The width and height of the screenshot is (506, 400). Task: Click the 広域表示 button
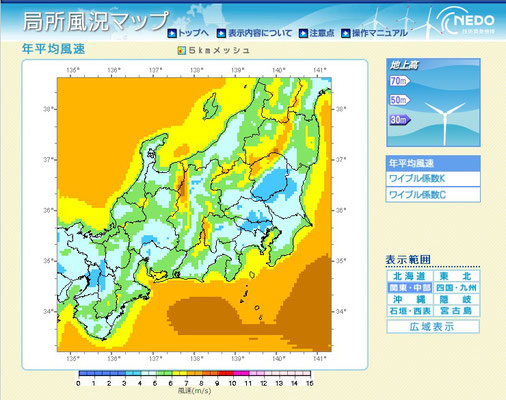pyautogui.click(x=433, y=327)
